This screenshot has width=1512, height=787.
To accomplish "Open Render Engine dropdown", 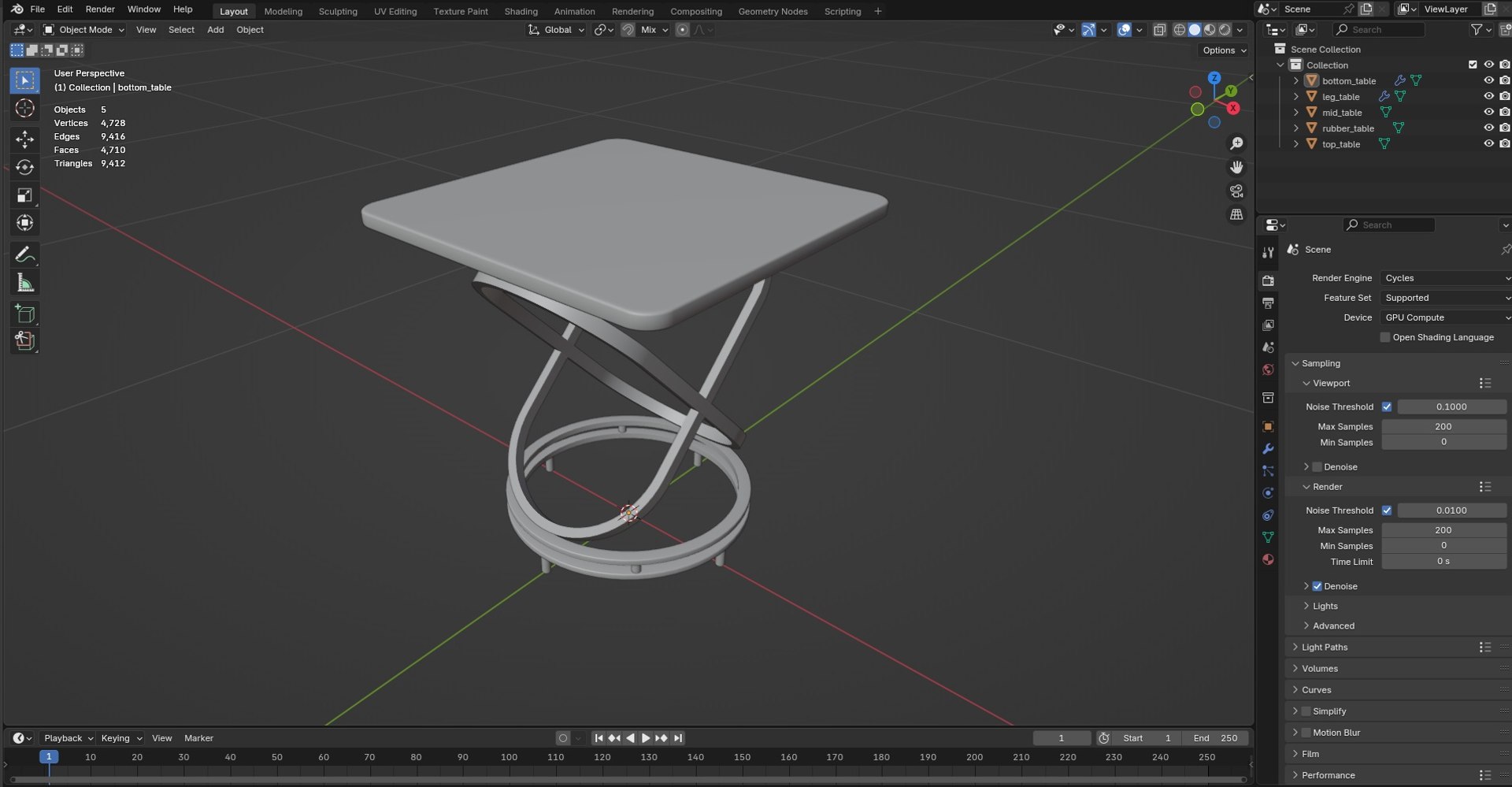I will click(x=1446, y=278).
